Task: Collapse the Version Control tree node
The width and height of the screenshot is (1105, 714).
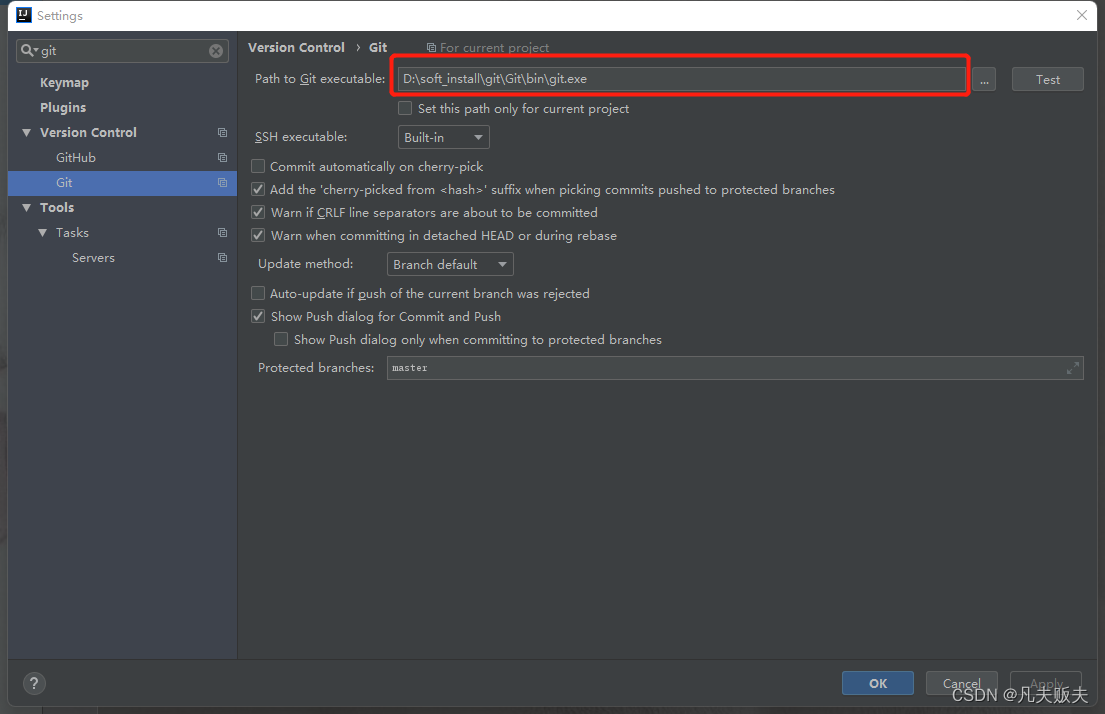Action: coord(27,133)
